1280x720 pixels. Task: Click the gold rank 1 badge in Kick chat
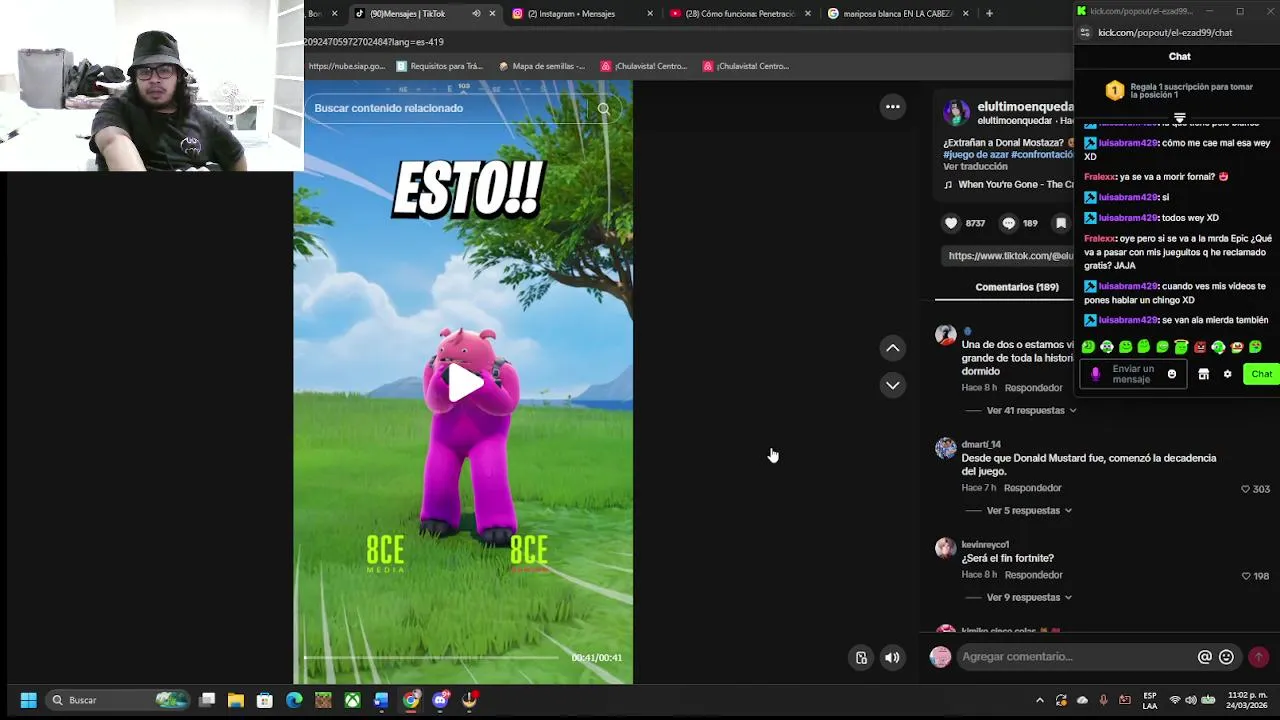point(1114,91)
